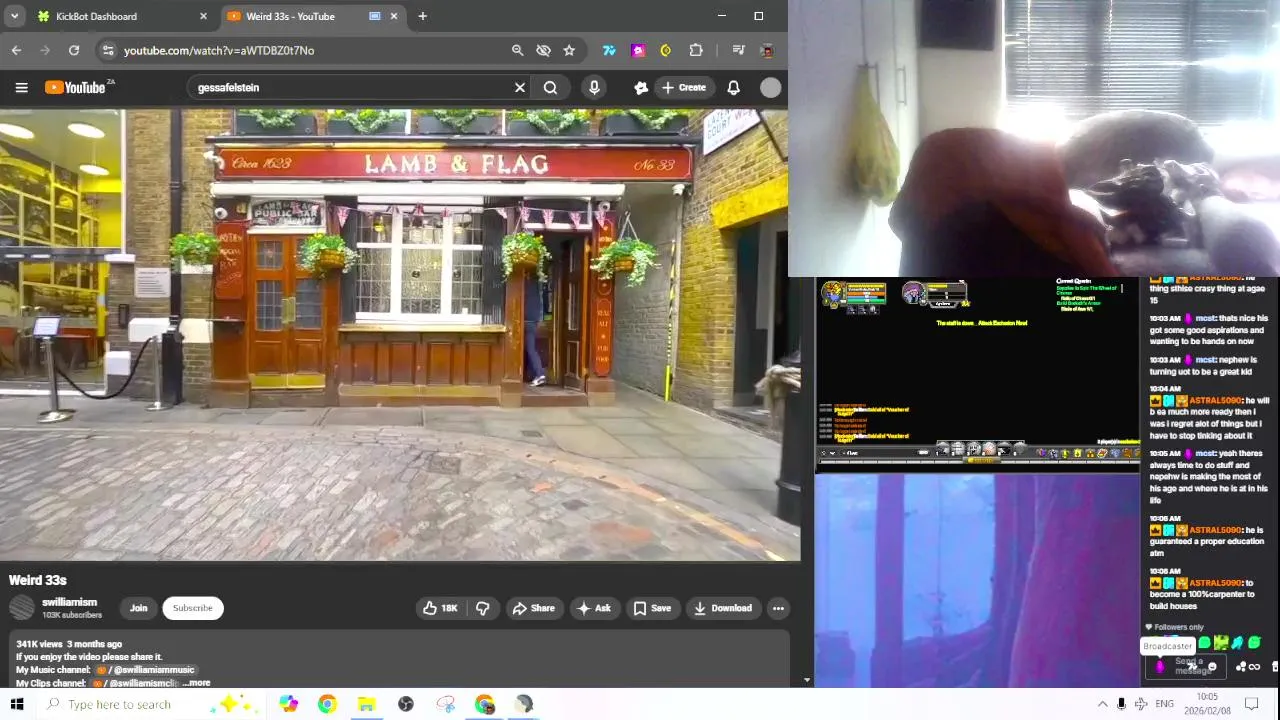Close the KickBot Dashboard tab
Image resolution: width=1280 pixels, height=720 pixels.
pos(203,16)
